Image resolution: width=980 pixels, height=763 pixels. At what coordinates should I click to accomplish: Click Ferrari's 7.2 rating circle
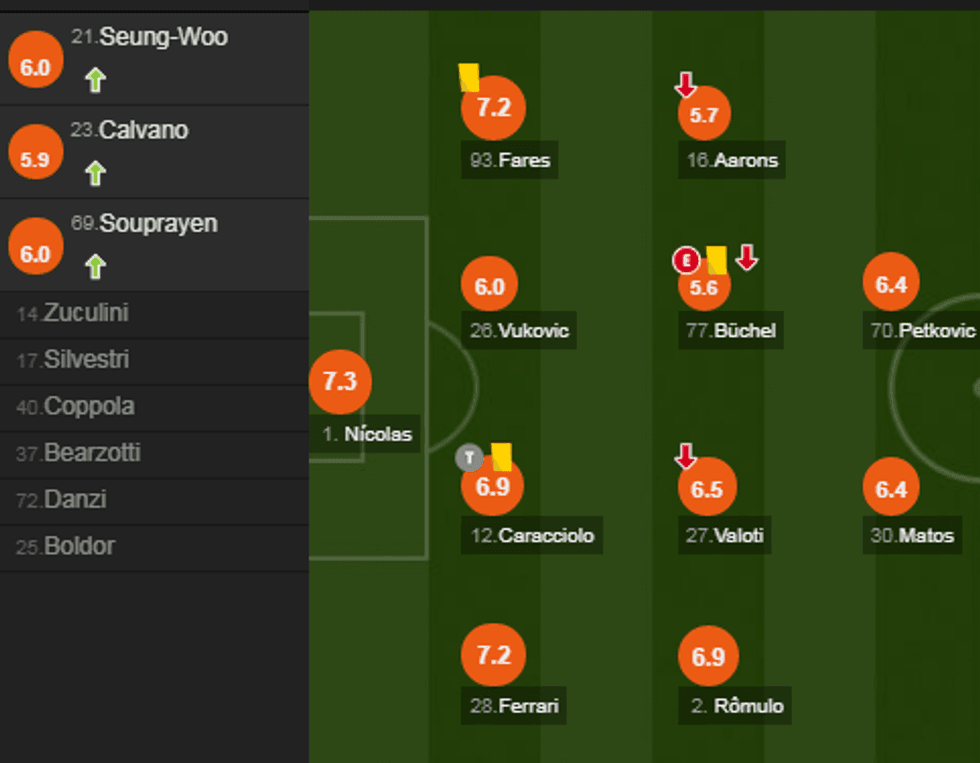click(x=493, y=655)
